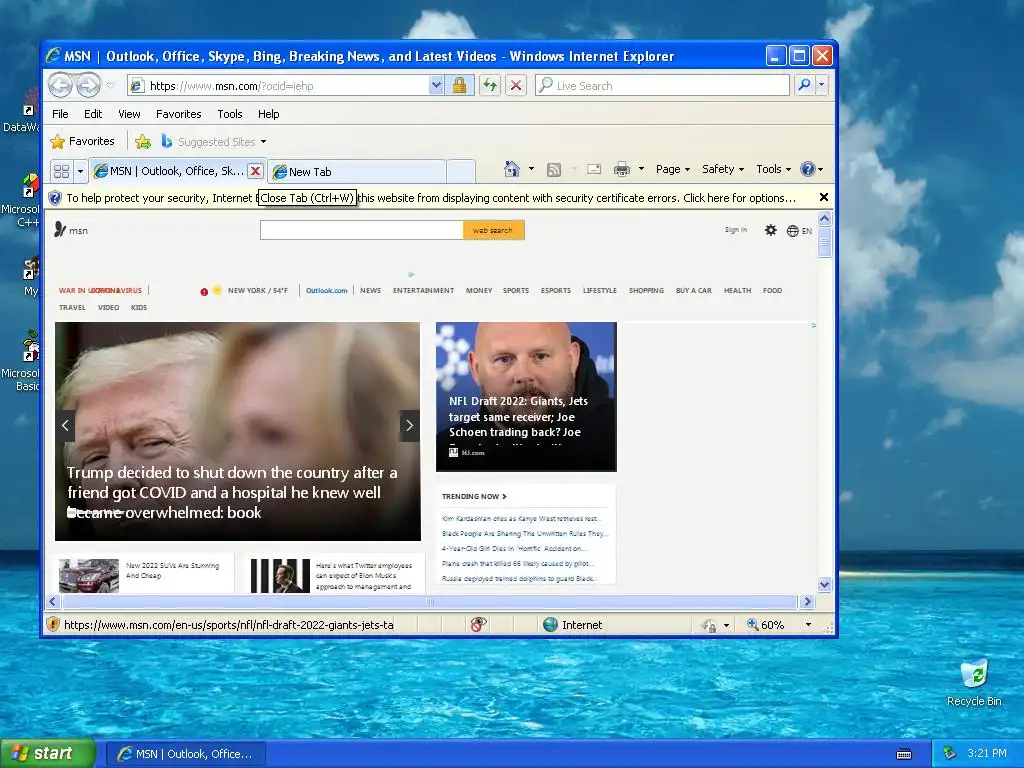Viewport: 1024px width, 768px height.
Task: Open the Outlook.com navigation link
Action: pos(327,291)
